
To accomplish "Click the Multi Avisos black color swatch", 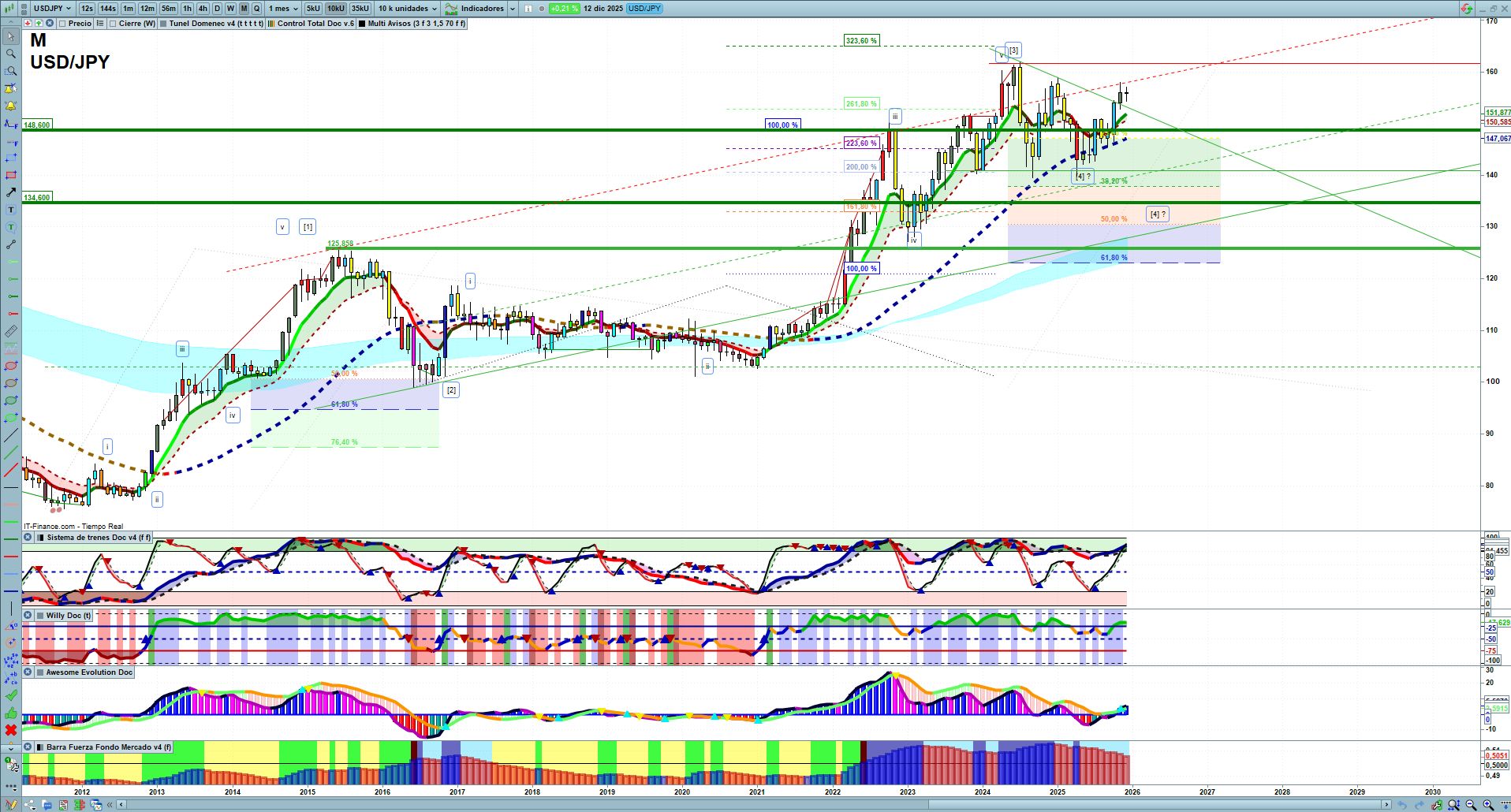I will pos(362,24).
